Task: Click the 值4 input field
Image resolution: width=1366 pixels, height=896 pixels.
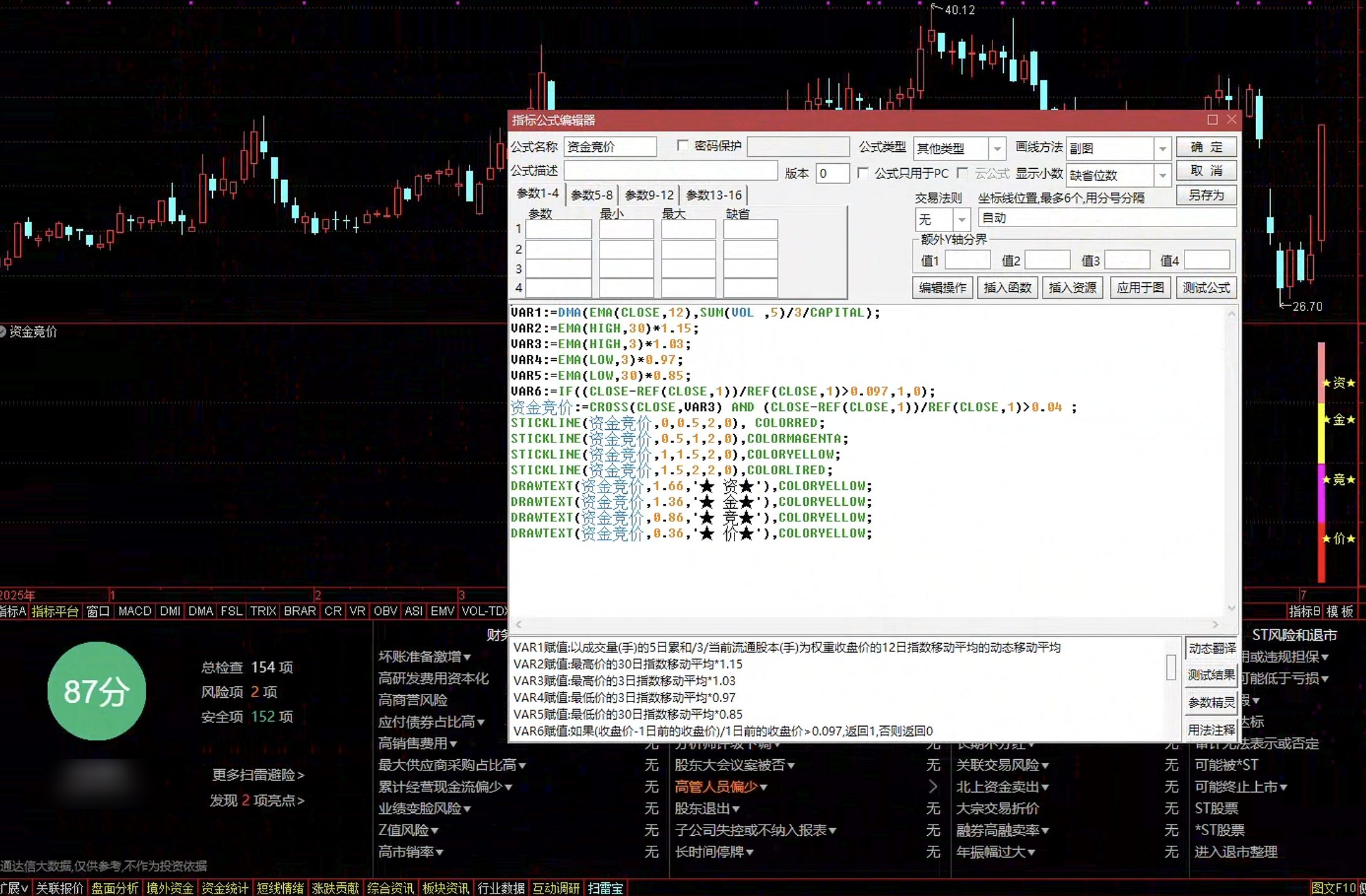Action: tap(1207, 260)
